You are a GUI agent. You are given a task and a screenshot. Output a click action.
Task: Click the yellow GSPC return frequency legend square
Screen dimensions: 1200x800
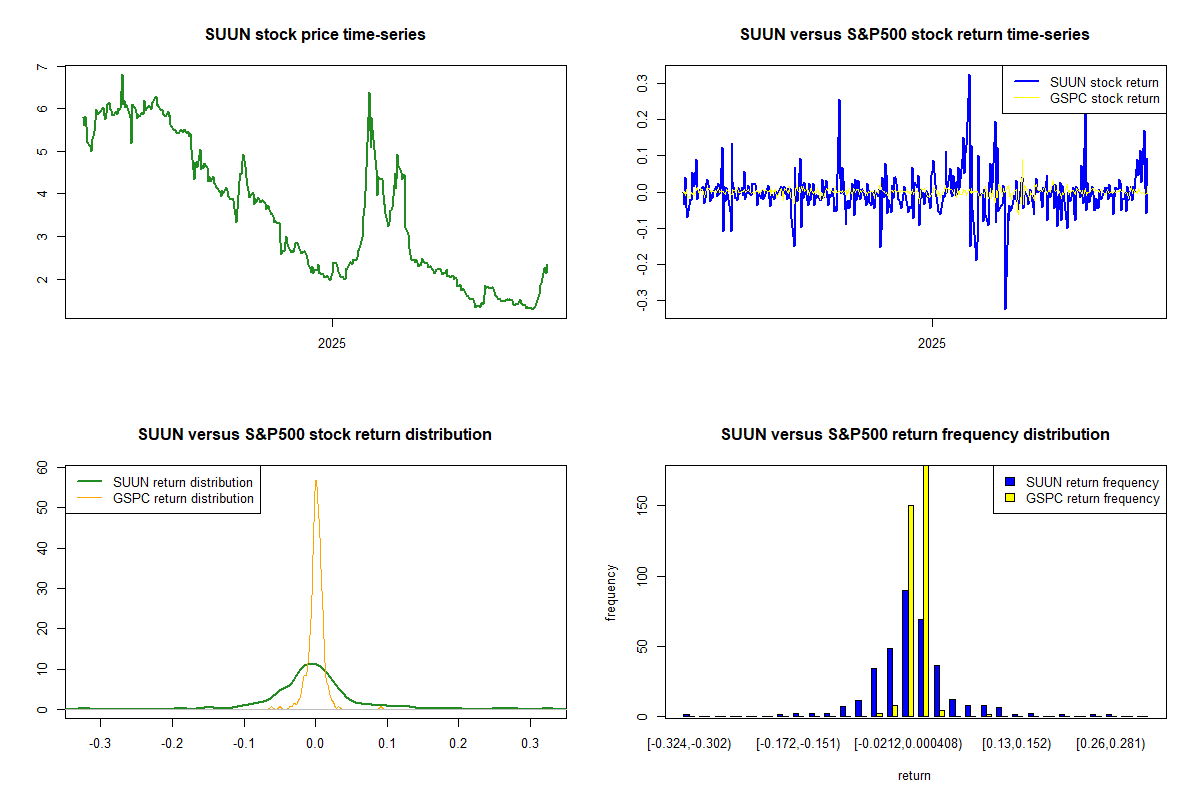pyautogui.click(x=1011, y=498)
